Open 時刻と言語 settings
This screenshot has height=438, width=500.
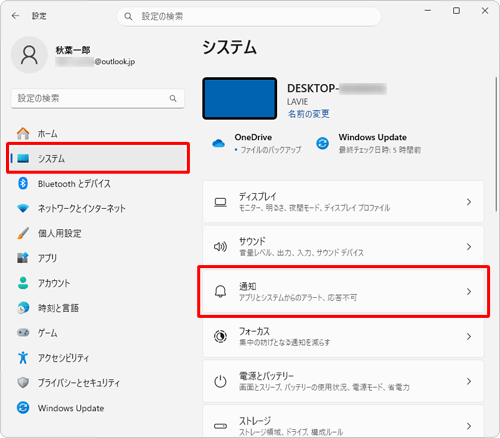click(97, 308)
